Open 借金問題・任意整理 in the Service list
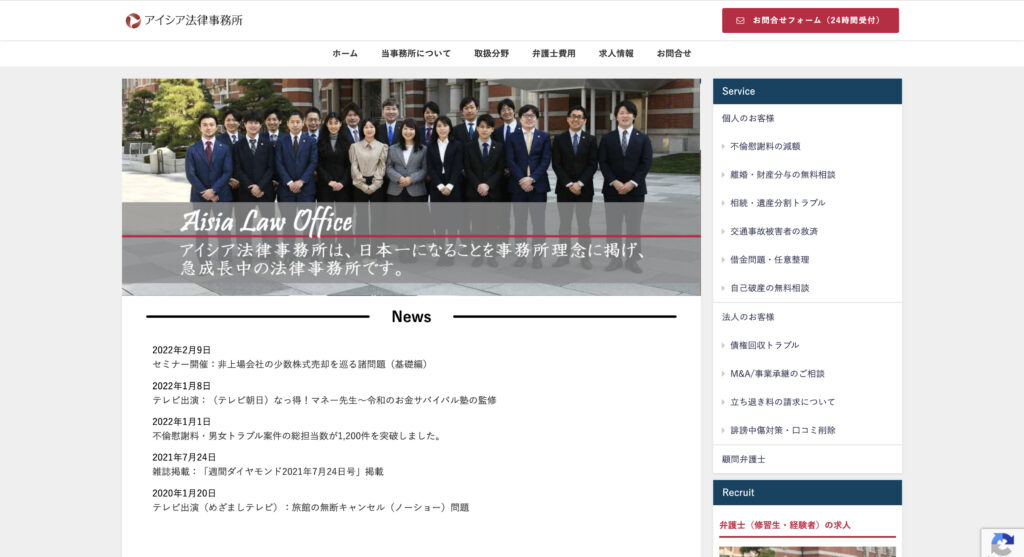The image size is (1024, 557). click(769, 260)
